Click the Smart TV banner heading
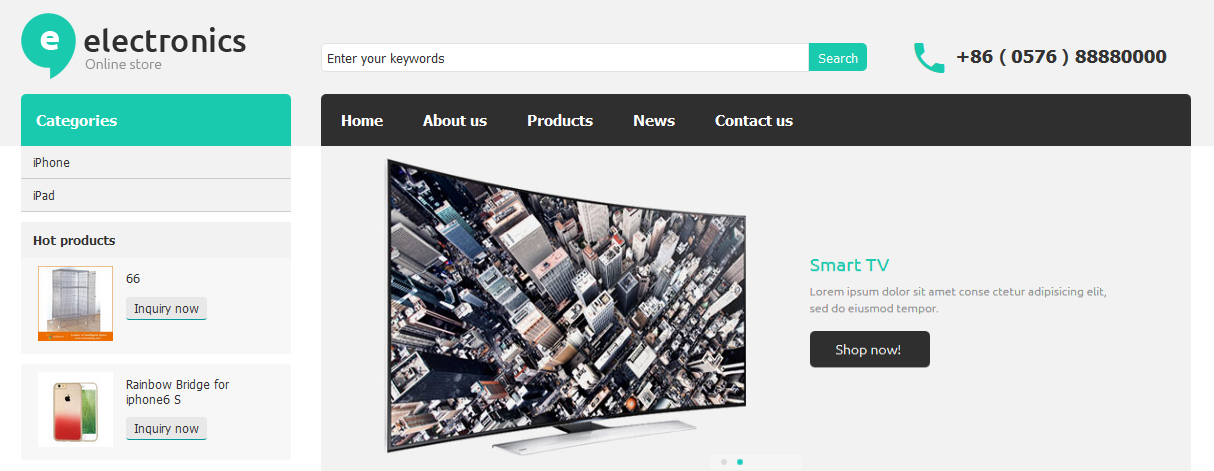The width and height of the screenshot is (1214, 471). (849, 265)
